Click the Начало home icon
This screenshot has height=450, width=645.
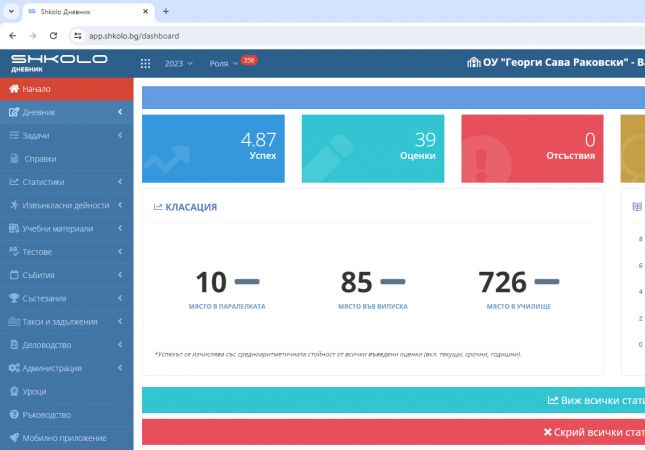(13, 89)
